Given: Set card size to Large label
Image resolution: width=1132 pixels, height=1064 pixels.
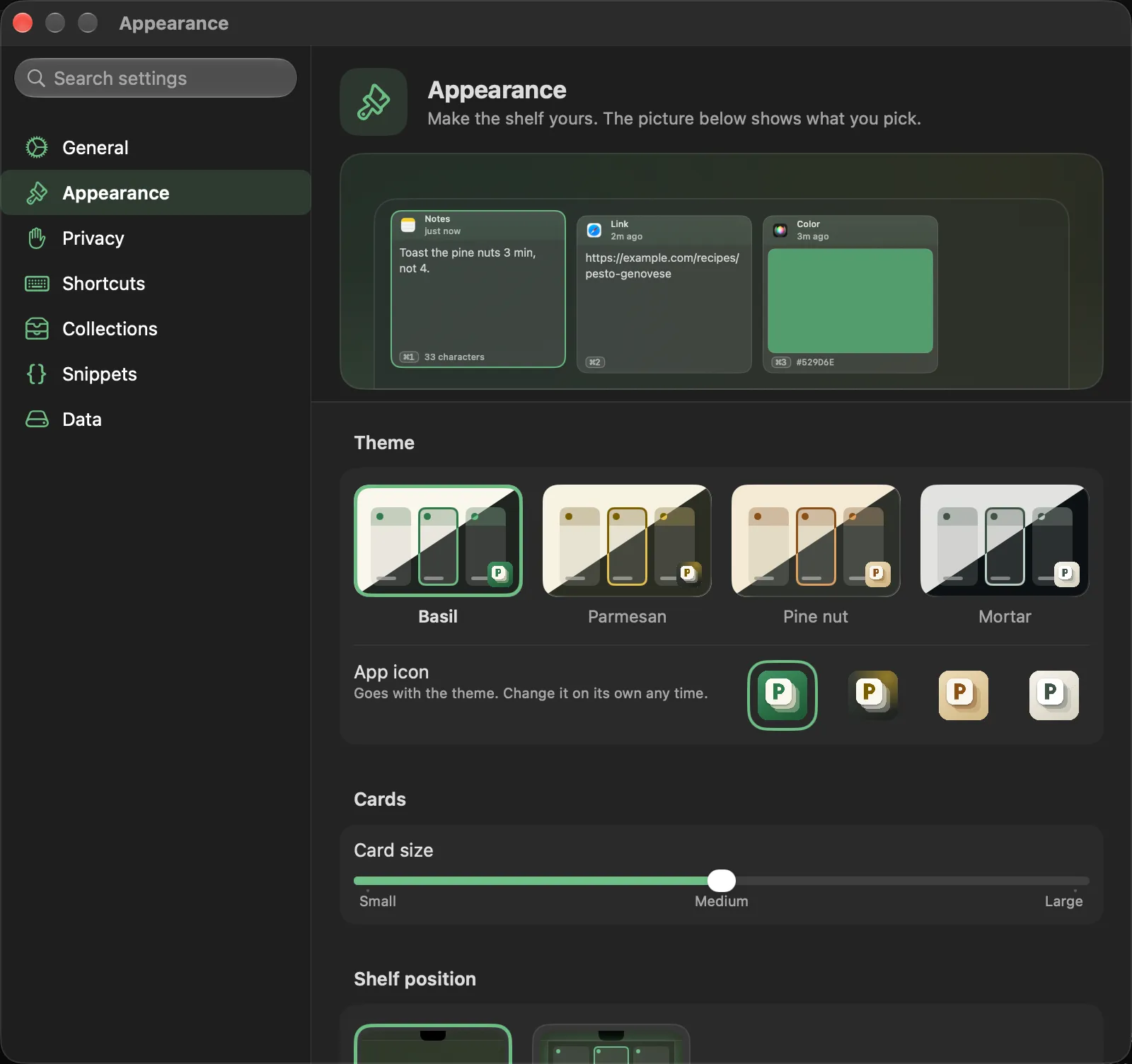Looking at the screenshot, I should [x=1063, y=901].
